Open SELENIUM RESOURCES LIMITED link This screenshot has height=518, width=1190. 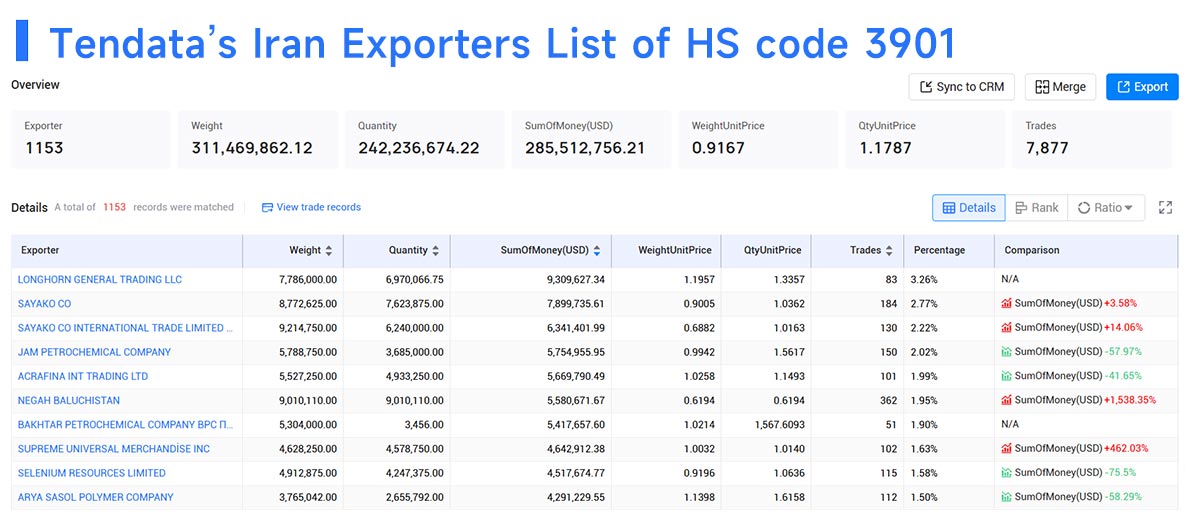pyautogui.click(x=92, y=473)
